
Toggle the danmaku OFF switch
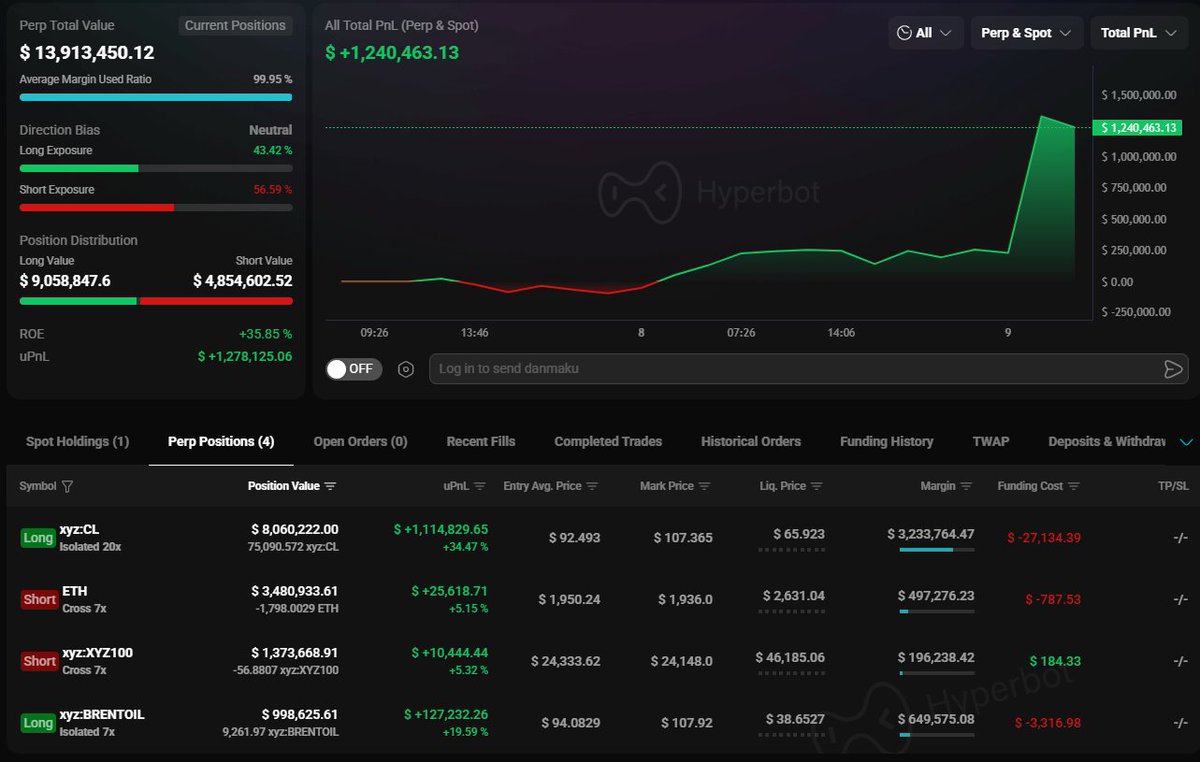click(354, 369)
